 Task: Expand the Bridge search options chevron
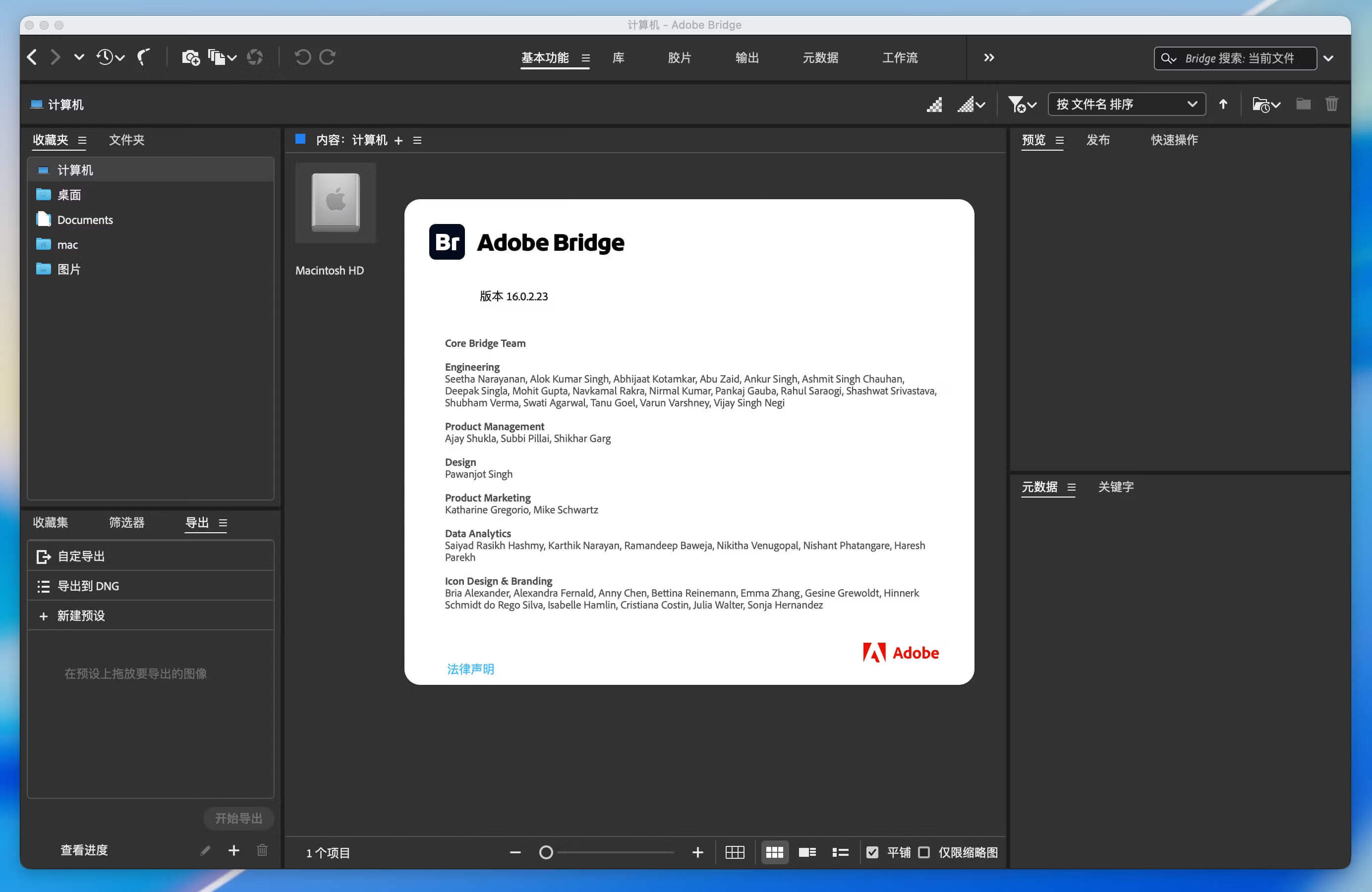(1329, 57)
